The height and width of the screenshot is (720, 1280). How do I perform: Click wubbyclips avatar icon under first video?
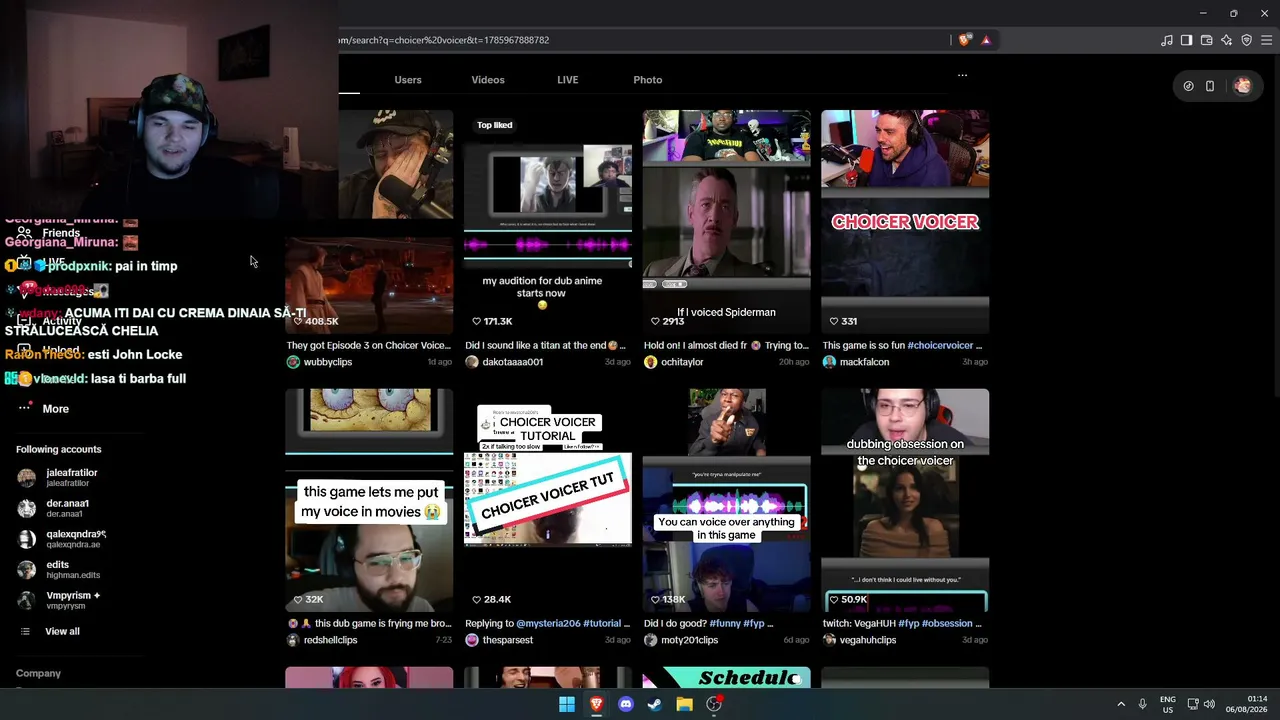tap(293, 362)
